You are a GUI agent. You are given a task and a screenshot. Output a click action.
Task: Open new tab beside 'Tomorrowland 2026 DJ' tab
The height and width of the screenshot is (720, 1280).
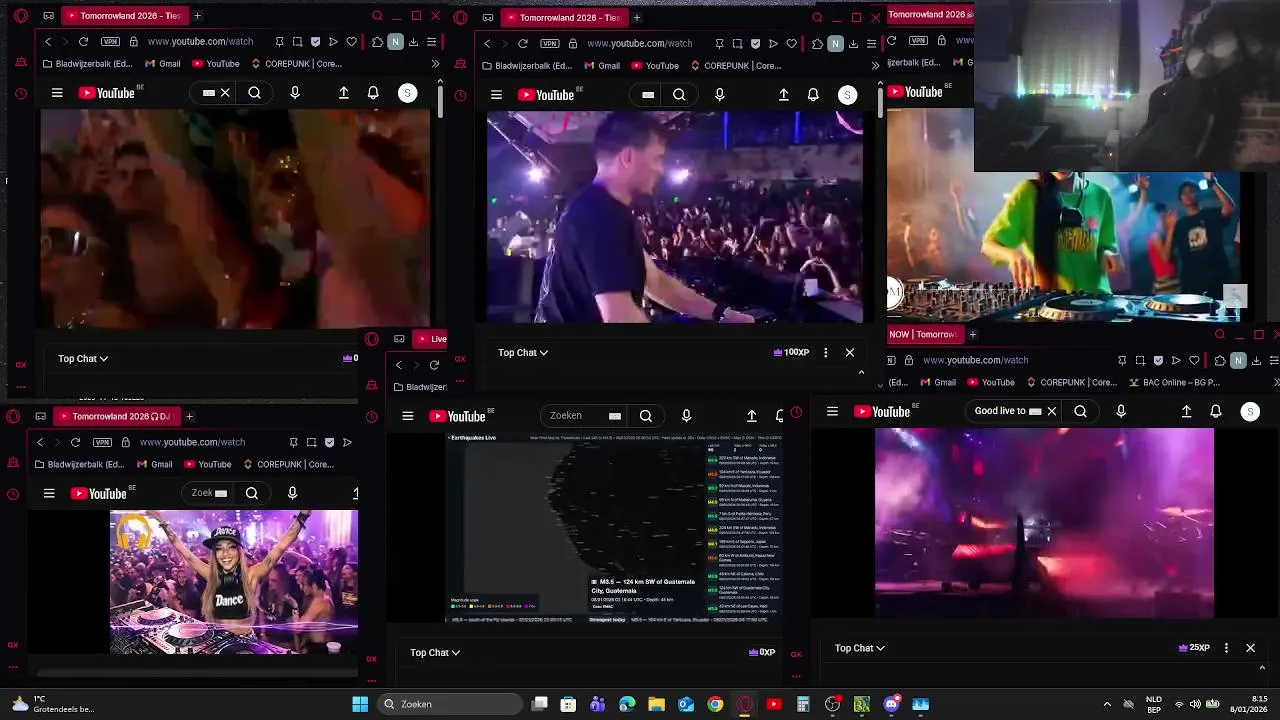point(189,416)
